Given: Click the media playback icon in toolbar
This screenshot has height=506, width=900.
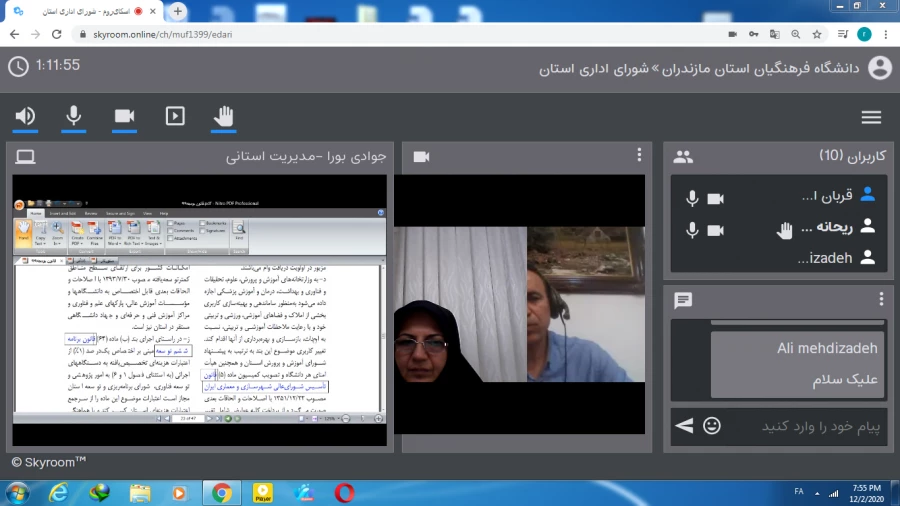Looking at the screenshot, I should (x=175, y=116).
